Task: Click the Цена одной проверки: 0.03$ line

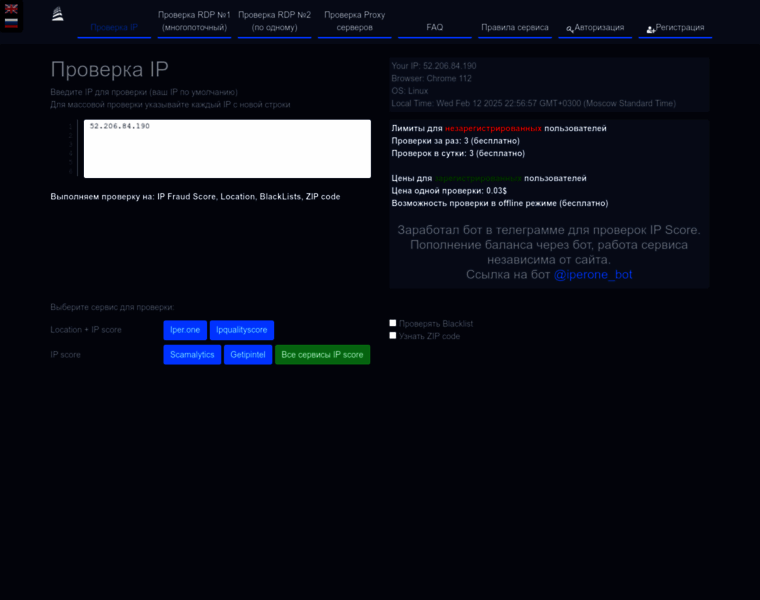Action: point(449,191)
